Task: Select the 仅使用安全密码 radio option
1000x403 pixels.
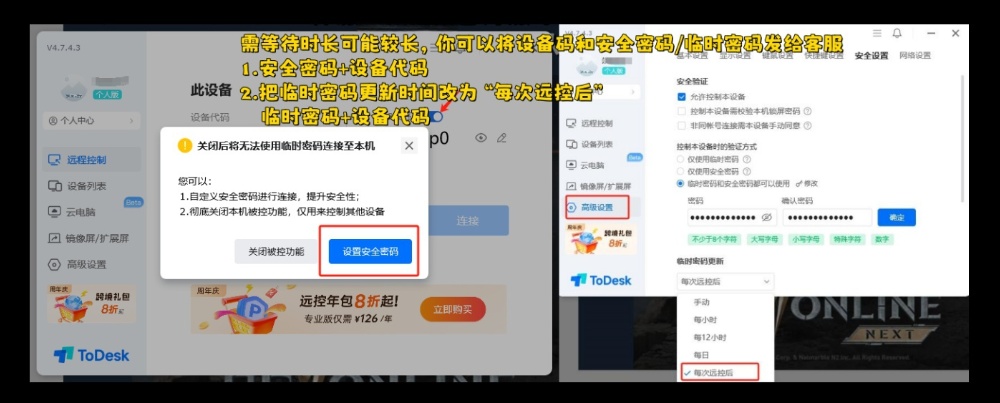Action: (x=680, y=171)
